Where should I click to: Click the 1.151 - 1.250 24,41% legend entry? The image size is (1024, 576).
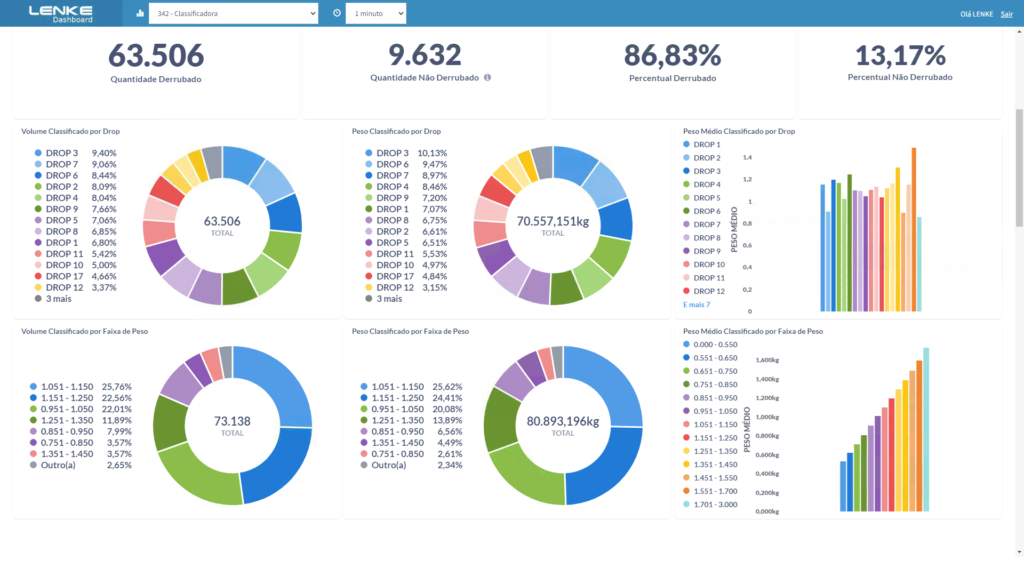(x=411, y=398)
